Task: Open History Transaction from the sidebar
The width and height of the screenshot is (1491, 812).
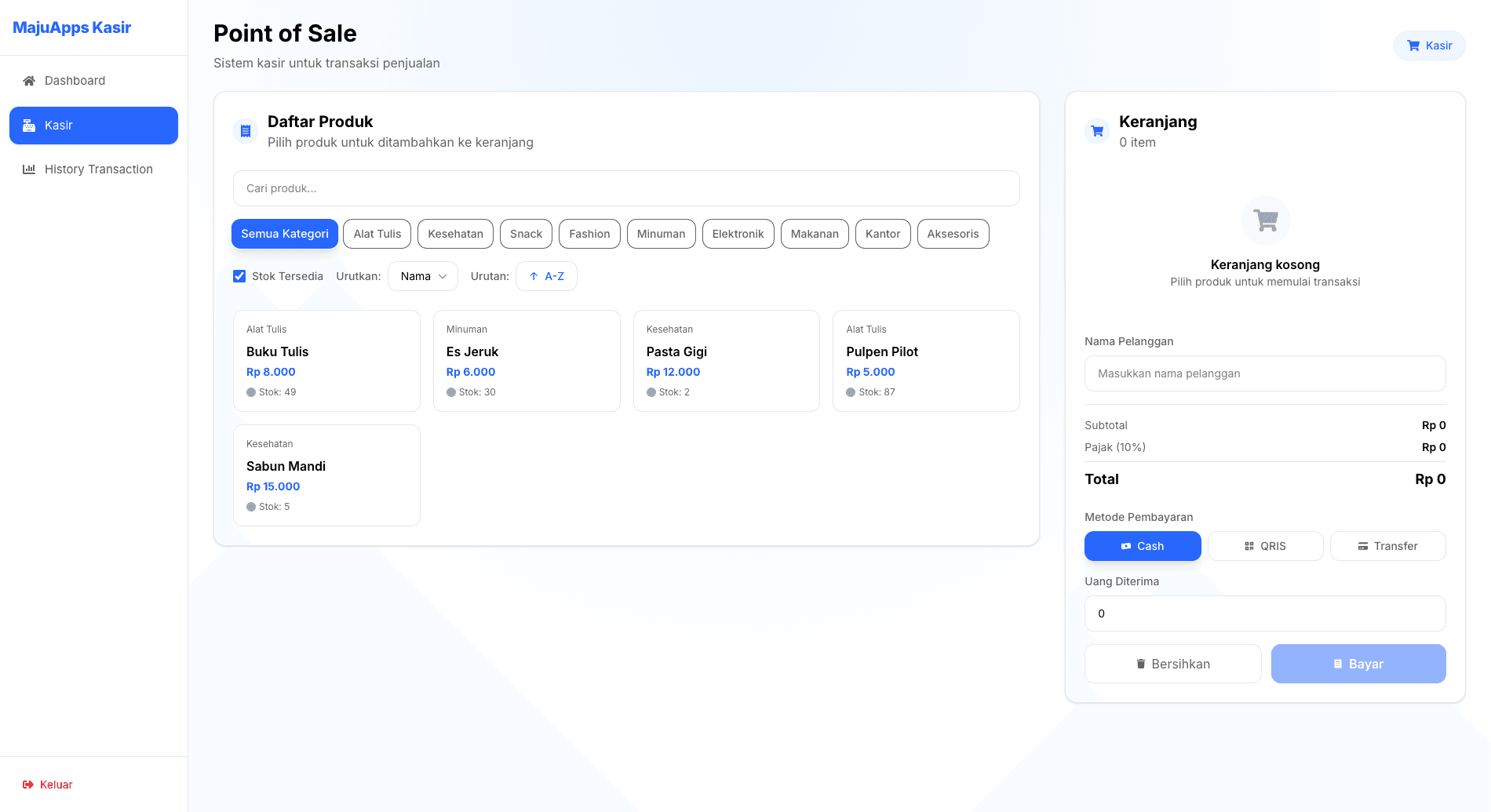Action: click(98, 169)
